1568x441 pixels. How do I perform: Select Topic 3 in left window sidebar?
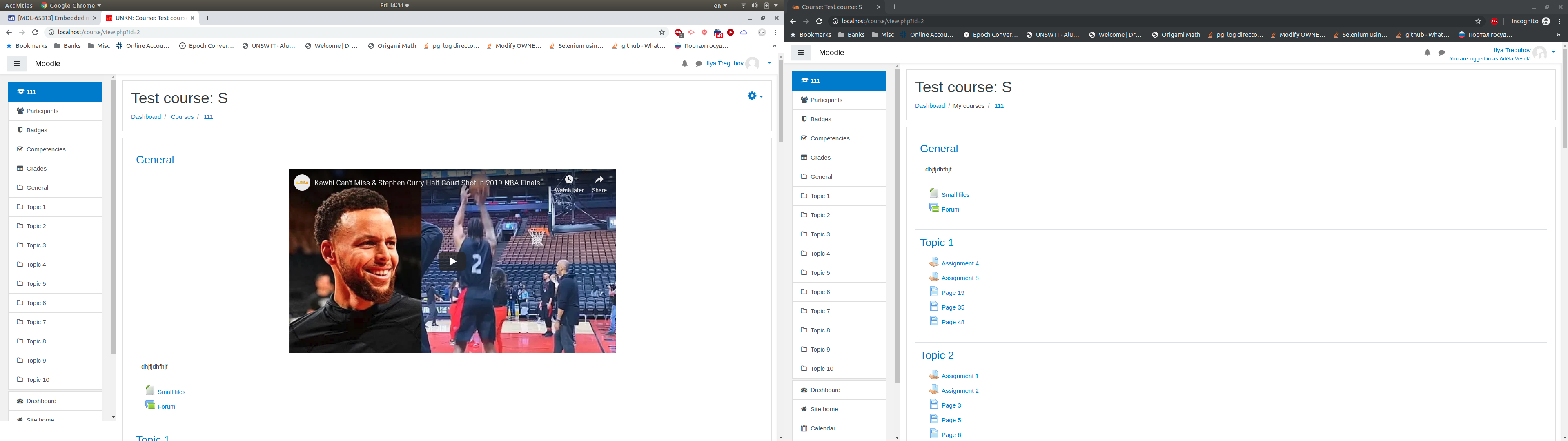[x=55, y=245]
